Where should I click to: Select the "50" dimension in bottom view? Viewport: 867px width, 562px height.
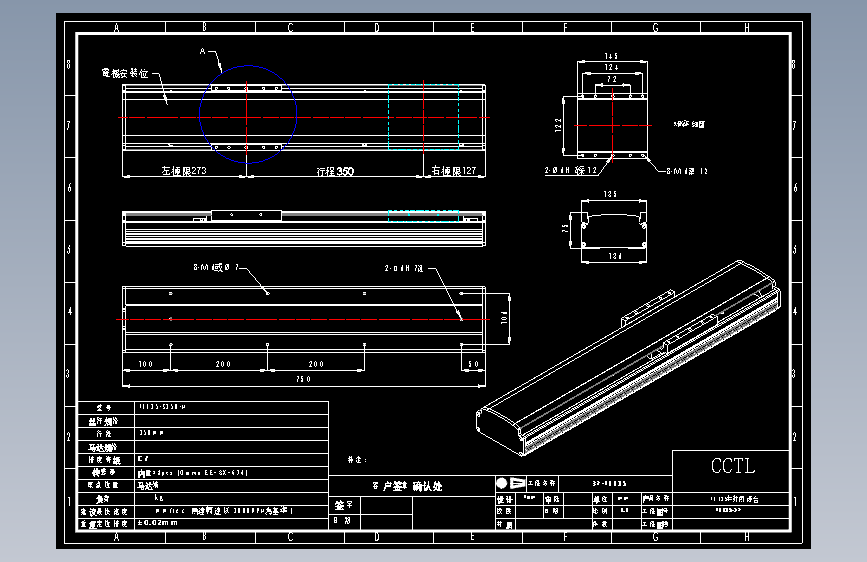tap(473, 364)
